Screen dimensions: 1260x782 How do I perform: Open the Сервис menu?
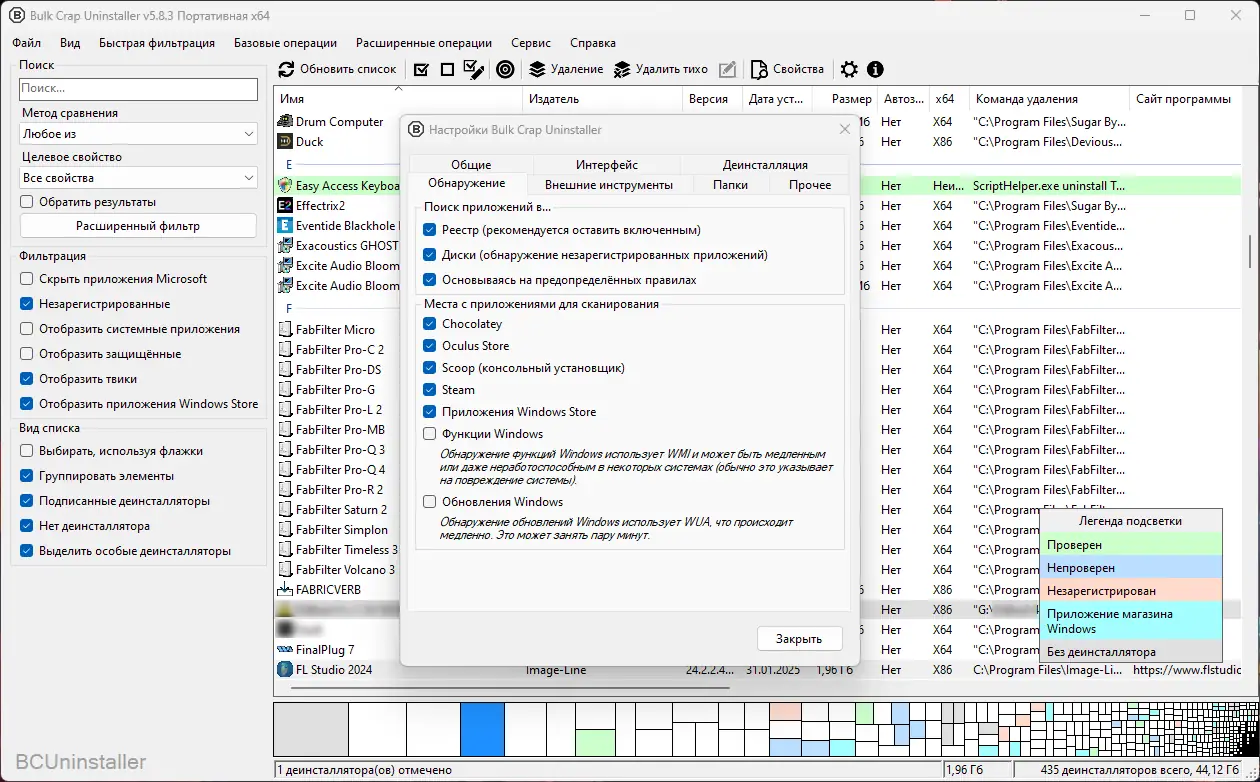point(531,43)
